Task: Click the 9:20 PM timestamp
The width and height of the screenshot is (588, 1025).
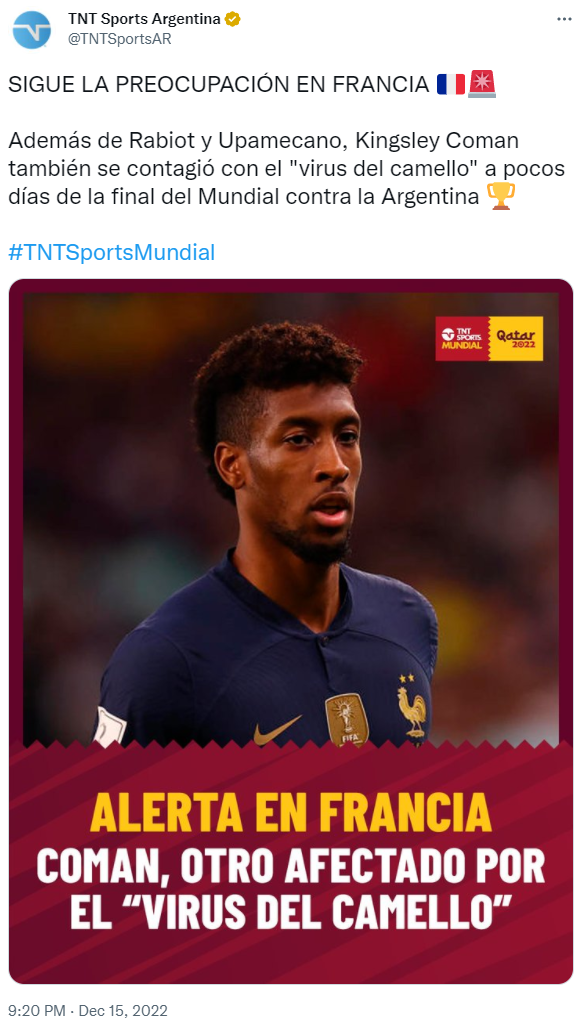Action: [37, 1011]
